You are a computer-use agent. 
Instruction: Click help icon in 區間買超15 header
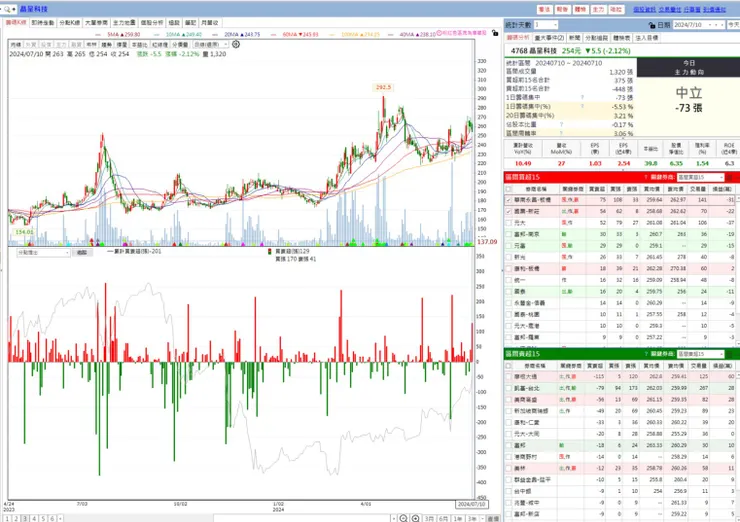pyautogui.click(x=646, y=177)
